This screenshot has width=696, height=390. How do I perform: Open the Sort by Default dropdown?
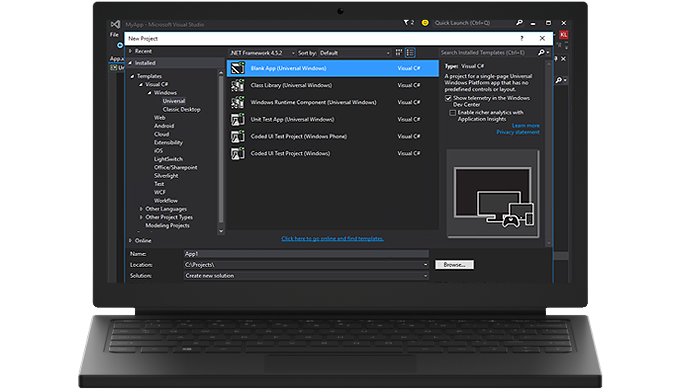(354, 53)
